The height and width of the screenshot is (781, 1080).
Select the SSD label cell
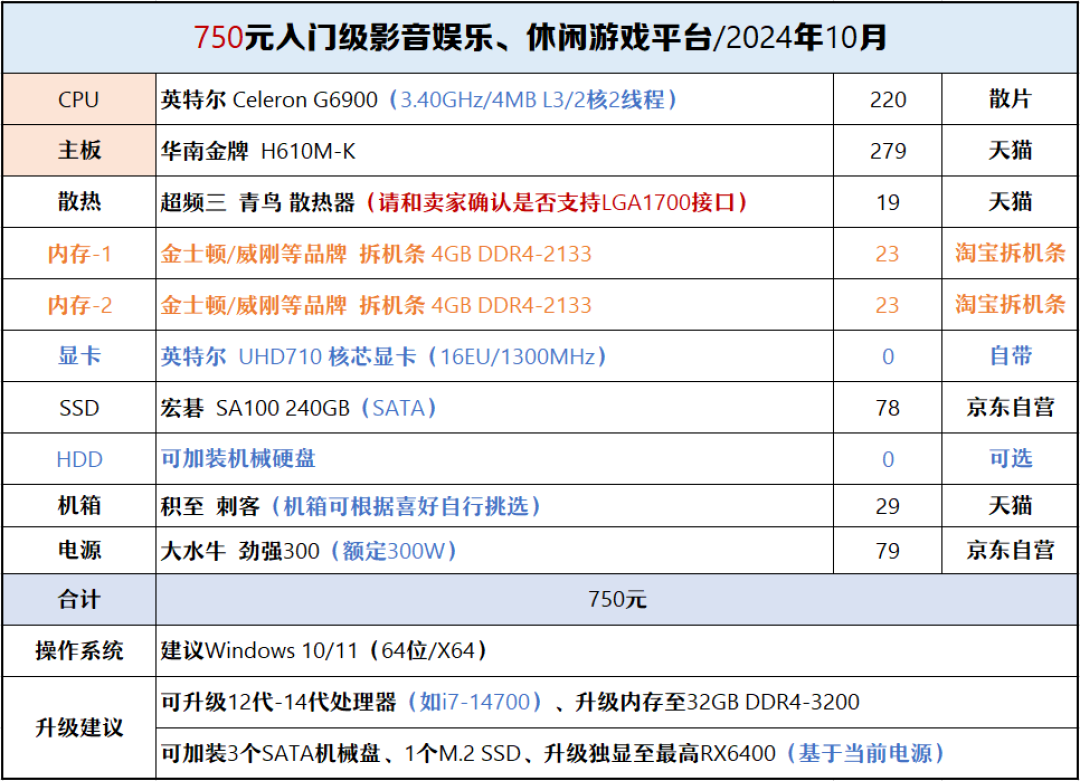[x=79, y=408]
